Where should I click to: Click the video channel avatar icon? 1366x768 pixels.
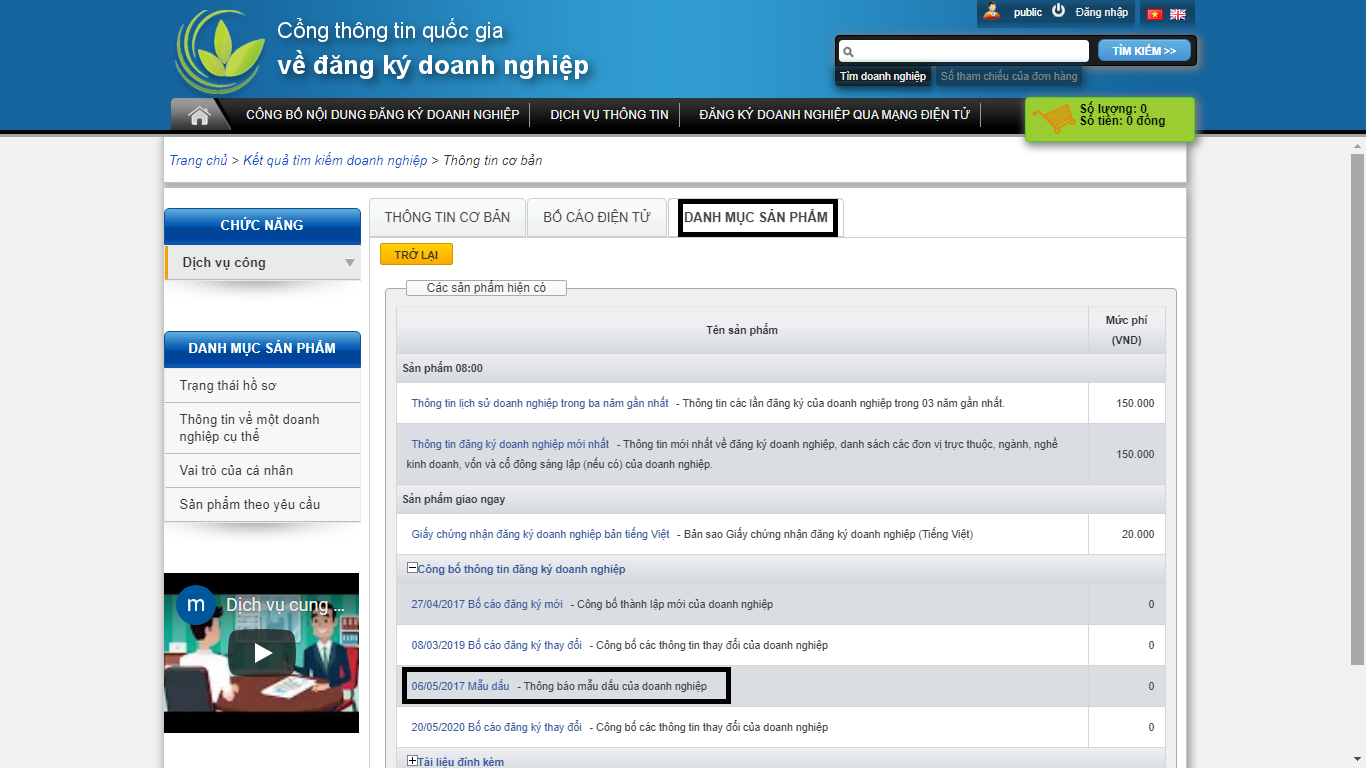(x=196, y=605)
